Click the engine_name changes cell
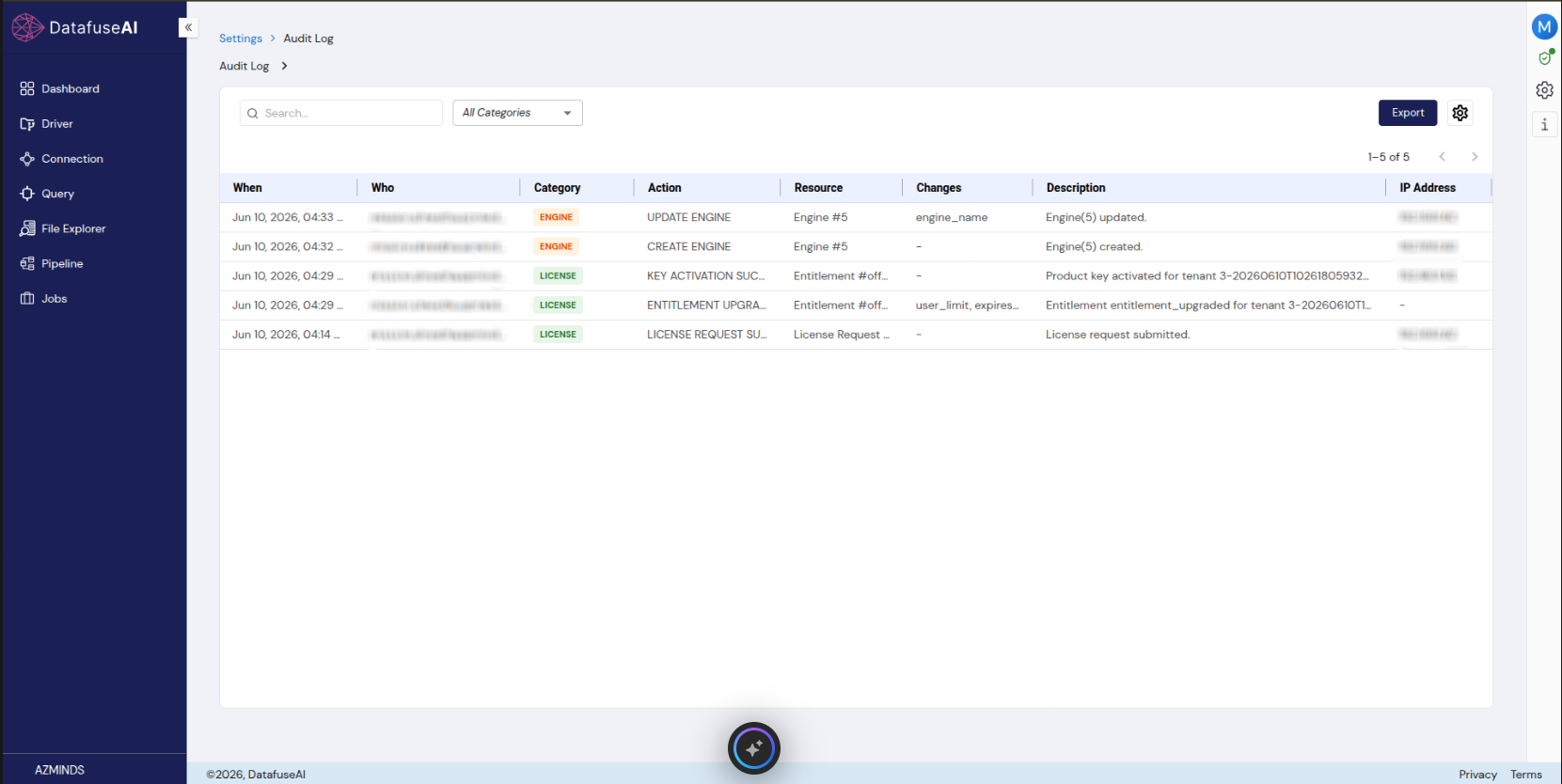The image size is (1562, 784). (x=952, y=217)
